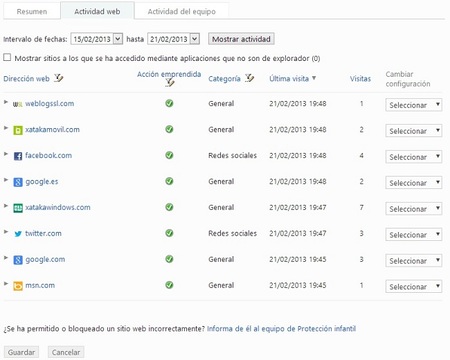Click the green checkmark for twitter.com
The image size is (450, 360).
point(169,233)
